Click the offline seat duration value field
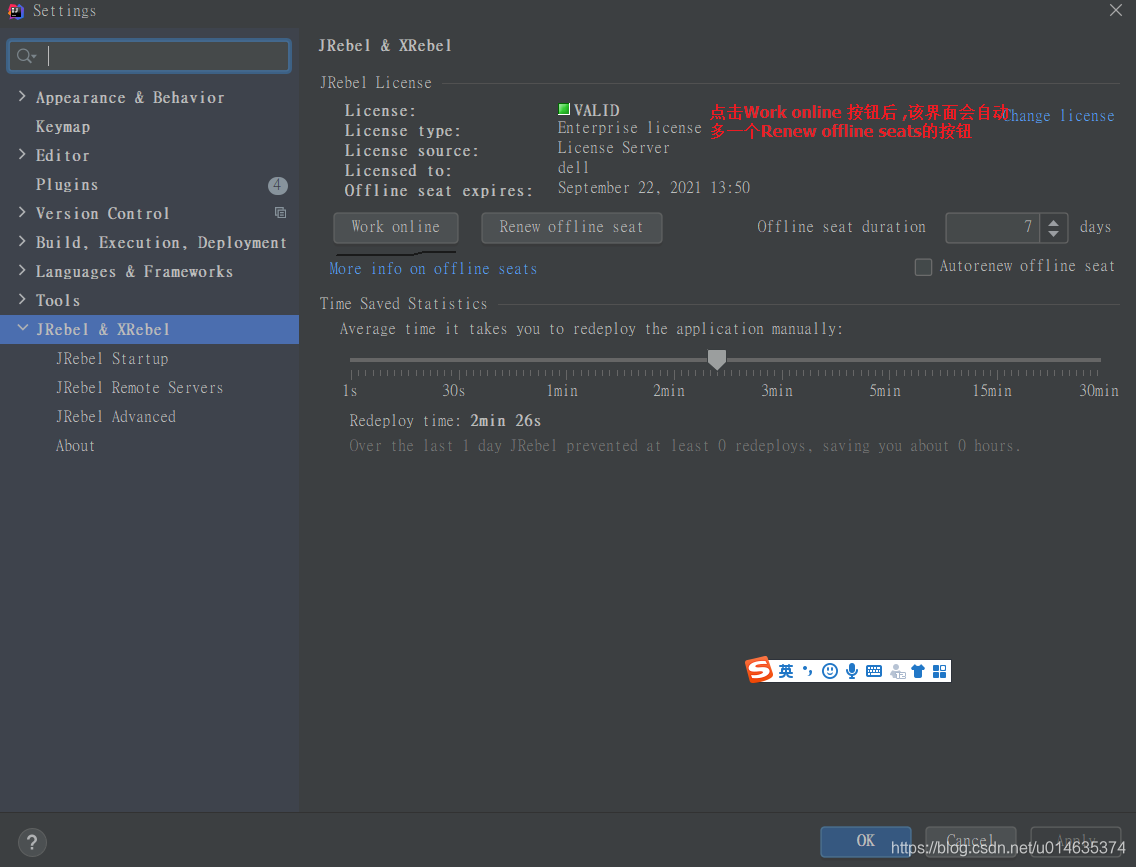Image resolution: width=1136 pixels, height=867 pixels. point(993,228)
